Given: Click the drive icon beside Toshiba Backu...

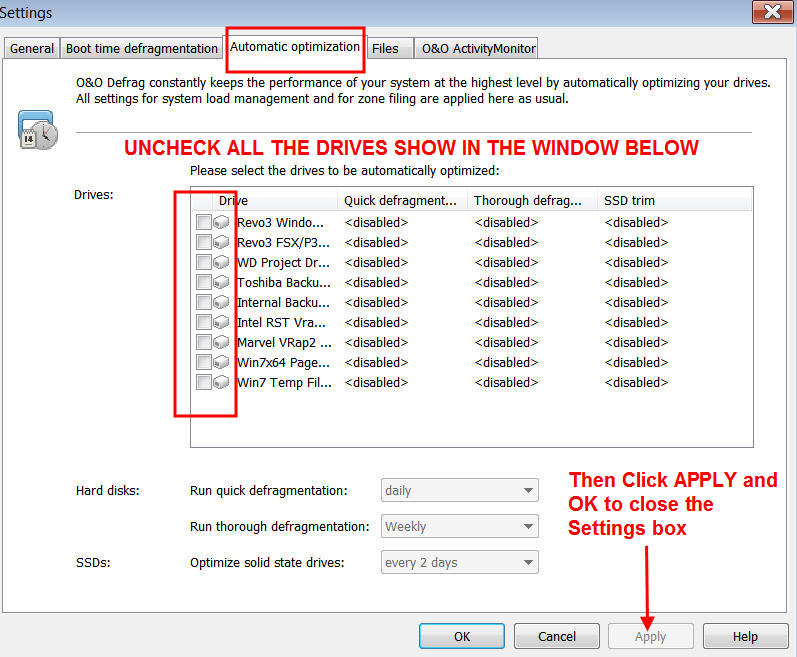Looking at the screenshot, I should pos(221,282).
